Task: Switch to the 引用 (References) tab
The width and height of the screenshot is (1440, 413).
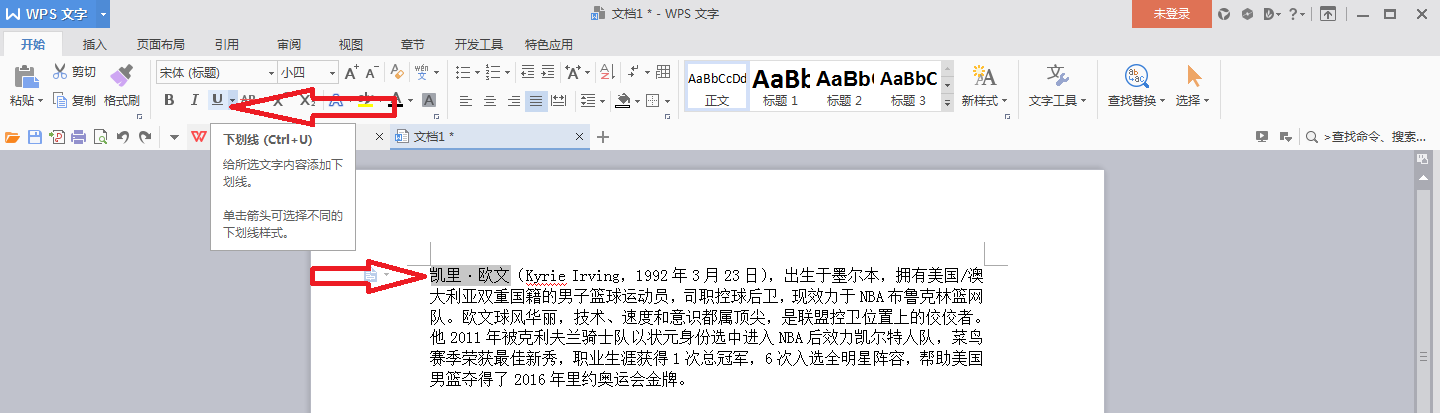Action: click(227, 44)
